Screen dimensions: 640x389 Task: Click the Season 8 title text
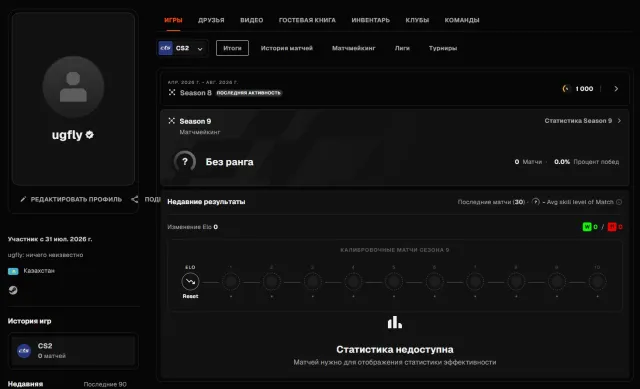[196, 93]
